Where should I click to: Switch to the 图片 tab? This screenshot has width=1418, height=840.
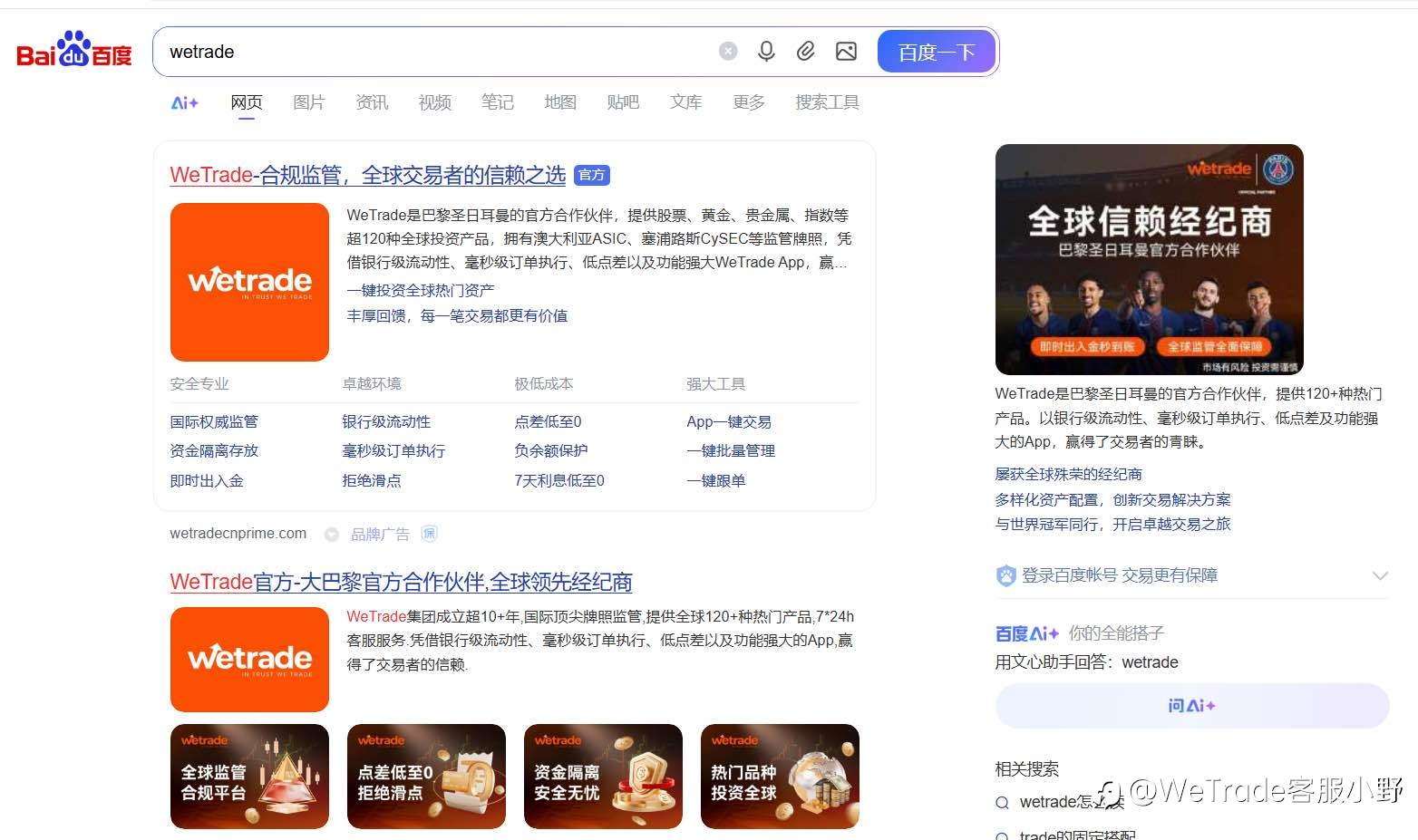tap(309, 102)
